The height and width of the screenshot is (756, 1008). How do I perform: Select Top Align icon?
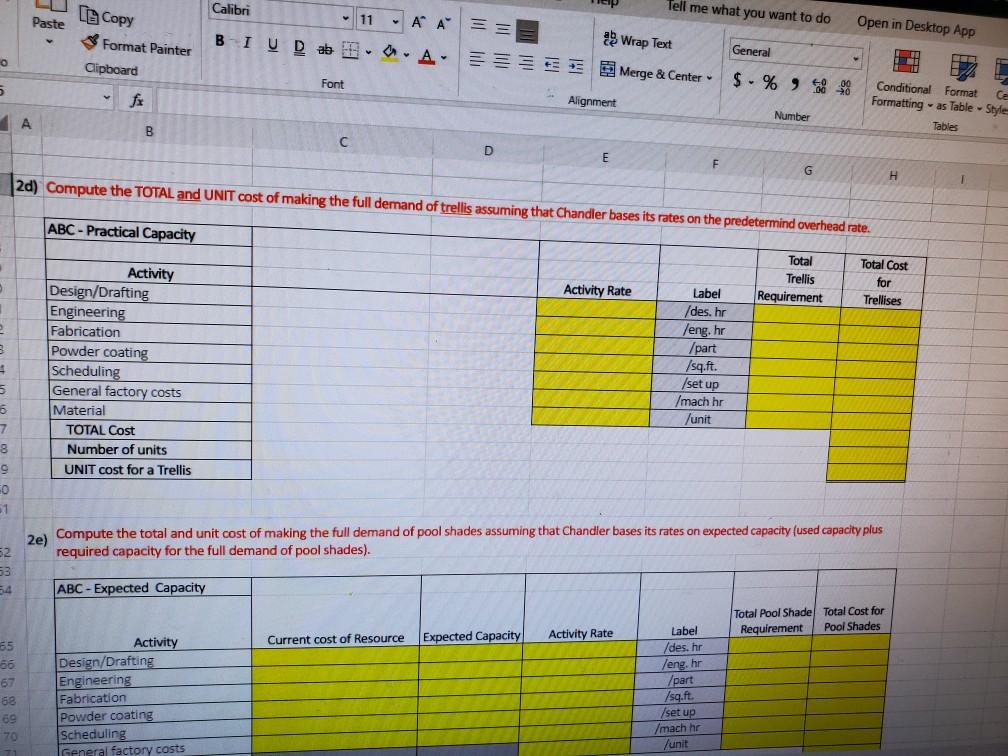pyautogui.click(x=478, y=25)
